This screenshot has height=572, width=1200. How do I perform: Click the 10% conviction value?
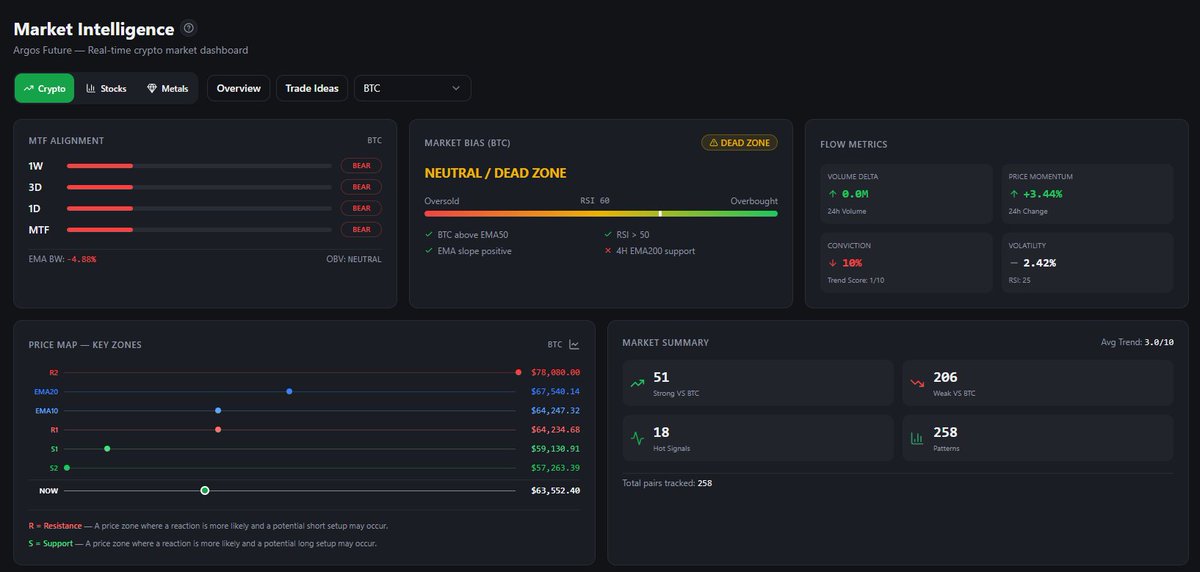pos(852,263)
